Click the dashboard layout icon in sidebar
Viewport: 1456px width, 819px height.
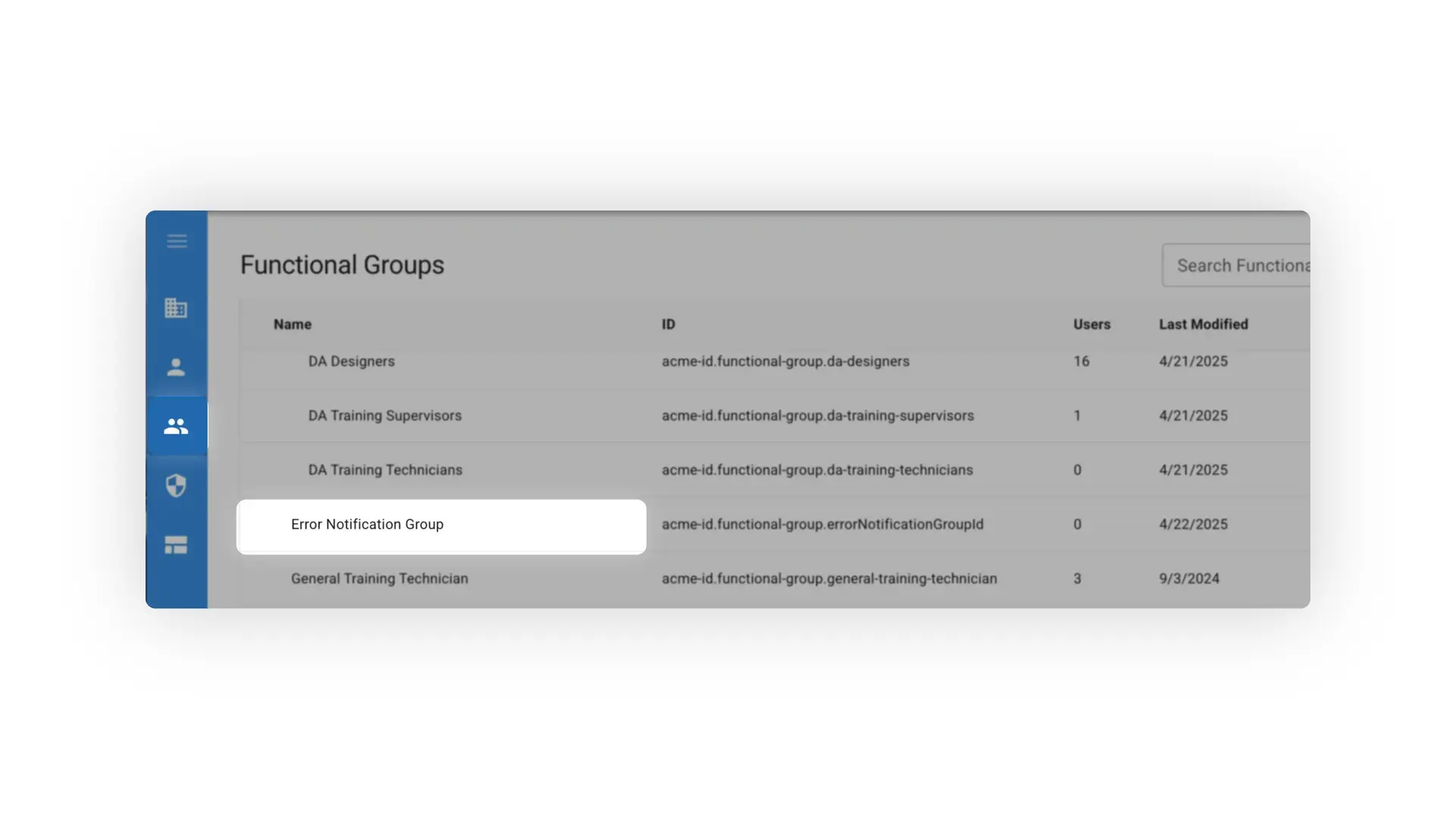click(x=177, y=544)
